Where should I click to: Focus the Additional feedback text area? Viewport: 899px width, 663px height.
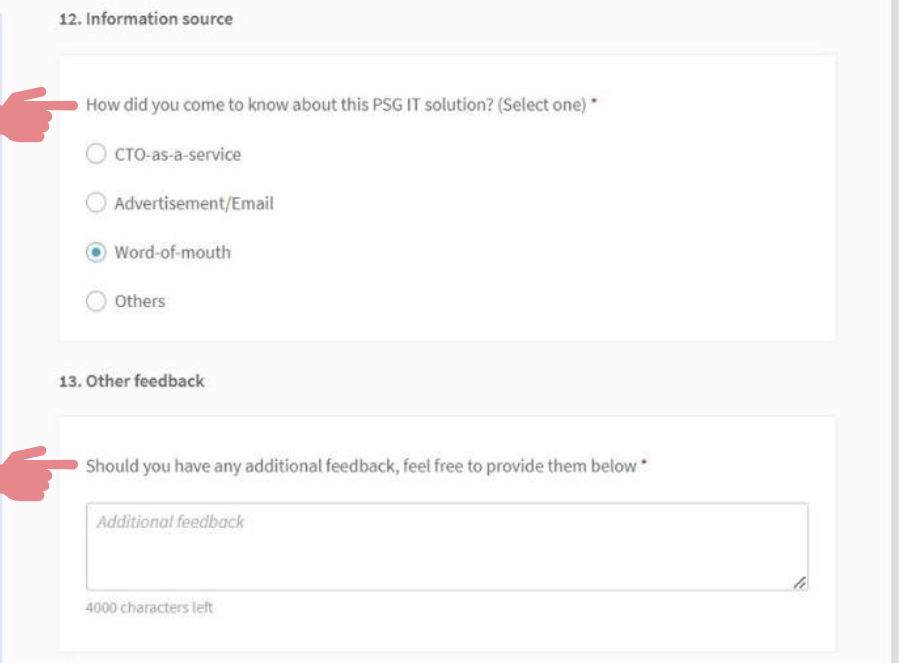tap(447, 546)
